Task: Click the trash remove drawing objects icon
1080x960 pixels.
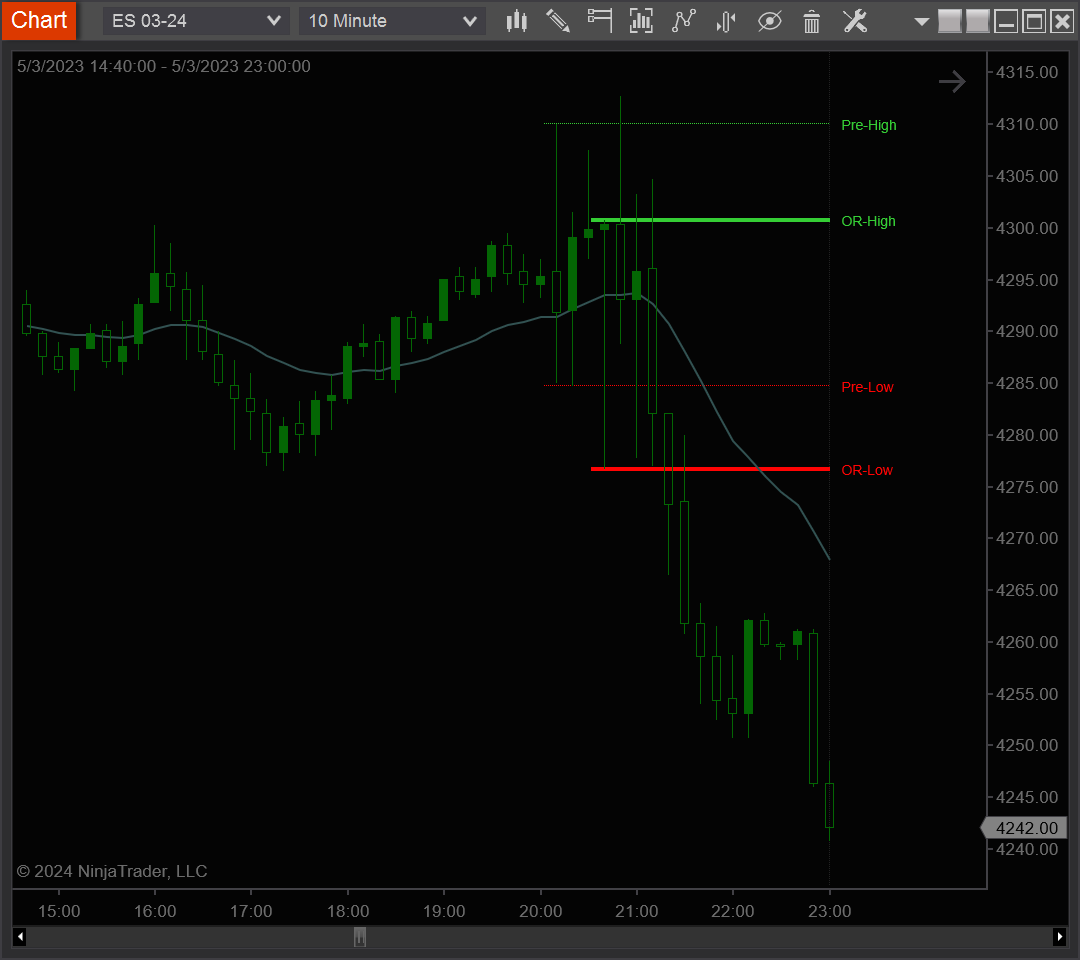Action: click(x=812, y=21)
